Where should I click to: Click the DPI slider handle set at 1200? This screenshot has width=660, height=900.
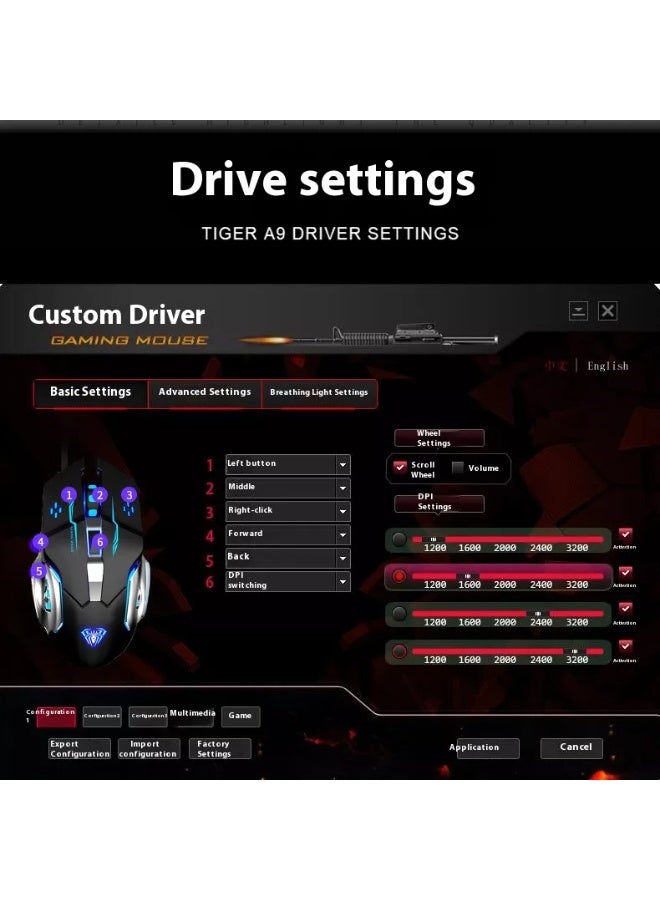coord(433,540)
